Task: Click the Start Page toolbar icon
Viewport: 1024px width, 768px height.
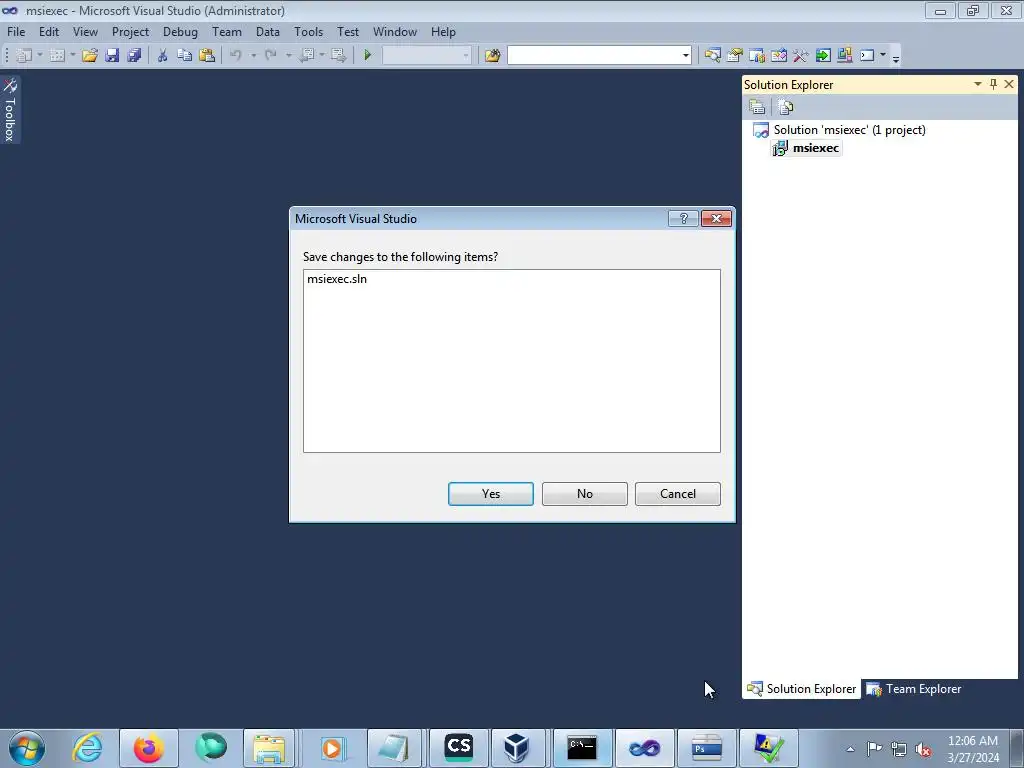Action: (x=823, y=56)
